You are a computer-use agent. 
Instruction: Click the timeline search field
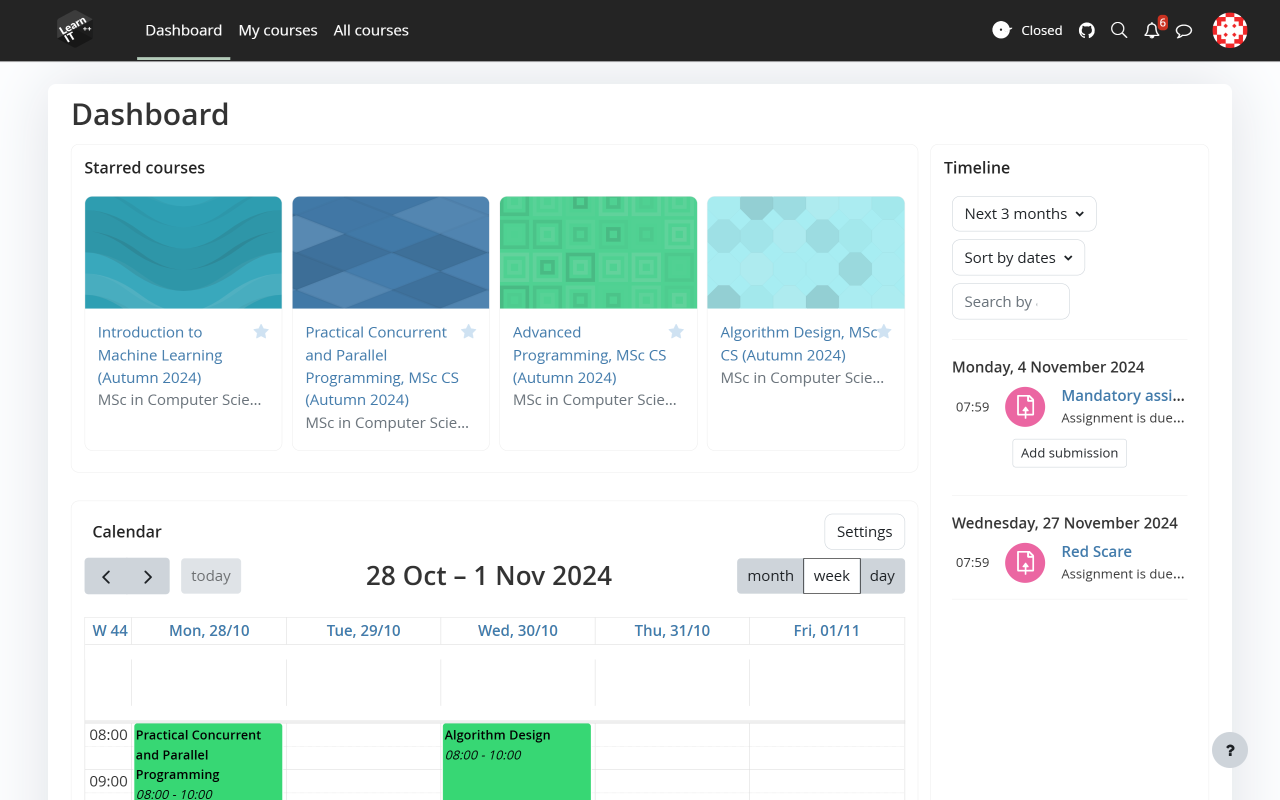[x=1011, y=302]
